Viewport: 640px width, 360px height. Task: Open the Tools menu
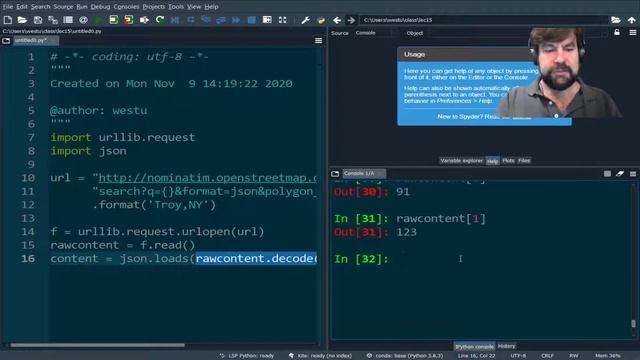pyautogui.click(x=176, y=7)
